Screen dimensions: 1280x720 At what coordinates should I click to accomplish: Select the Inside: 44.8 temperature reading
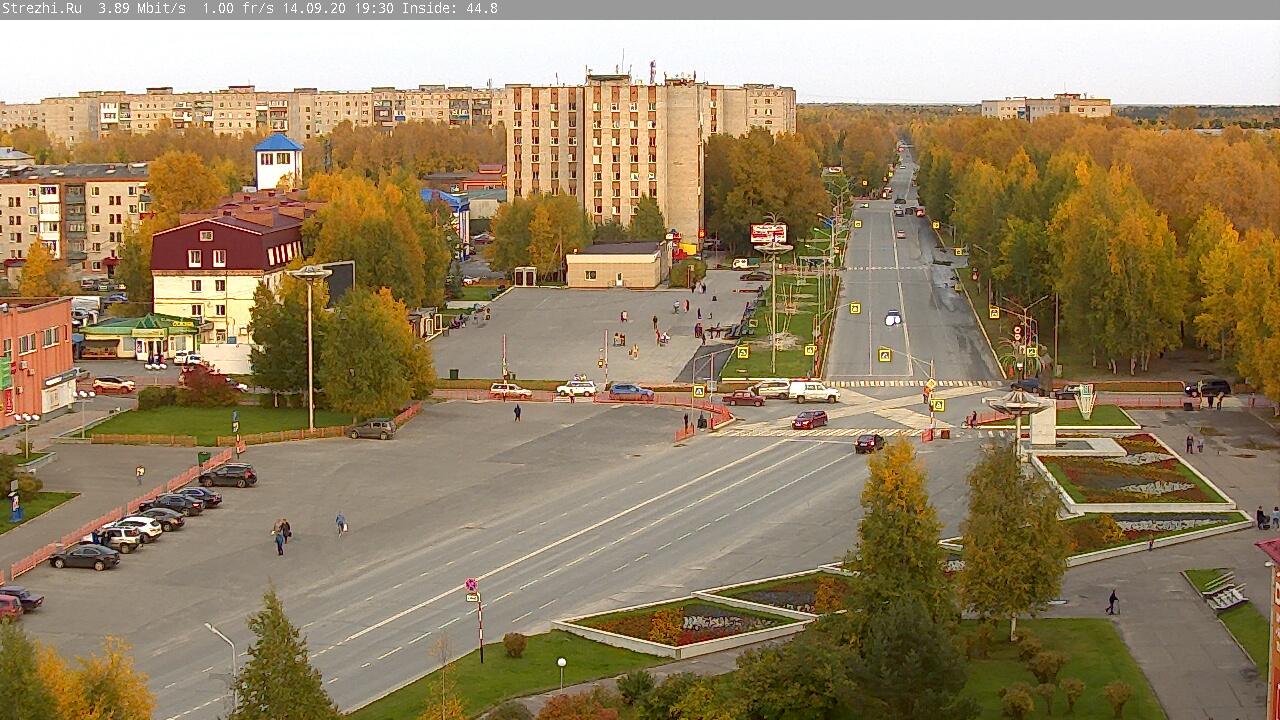(450, 8)
